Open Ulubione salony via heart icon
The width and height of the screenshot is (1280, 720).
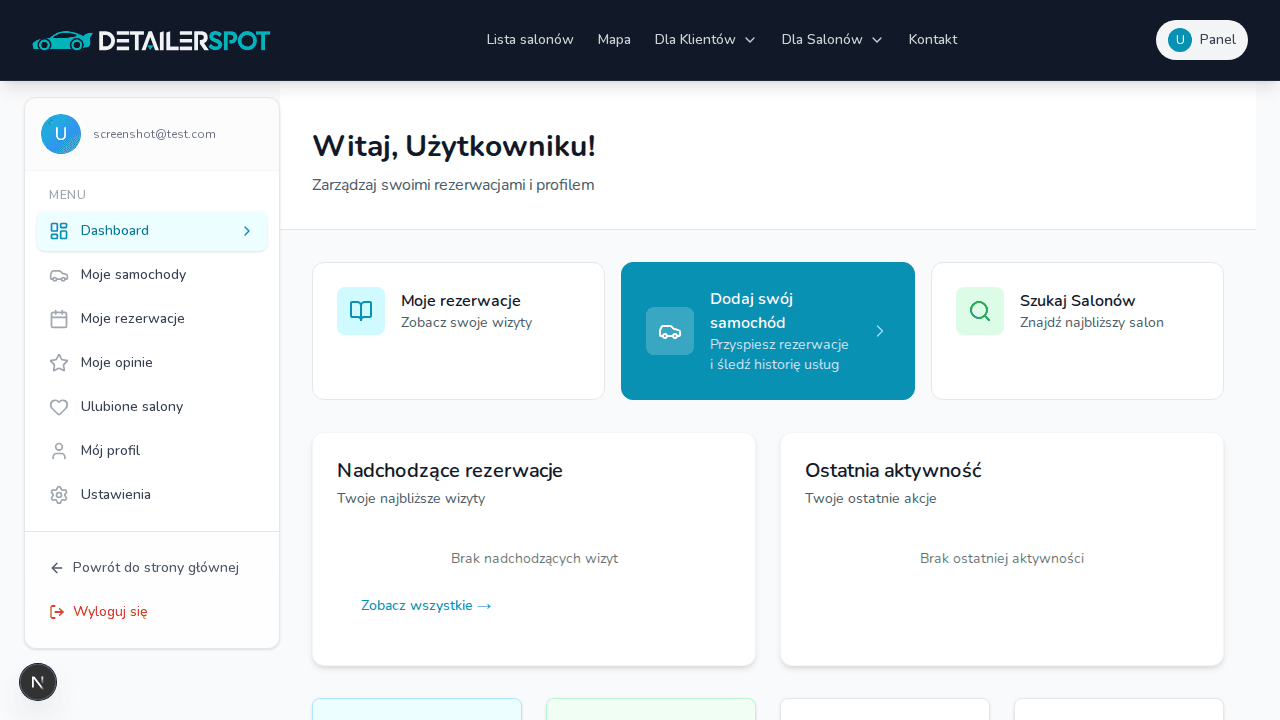click(59, 406)
